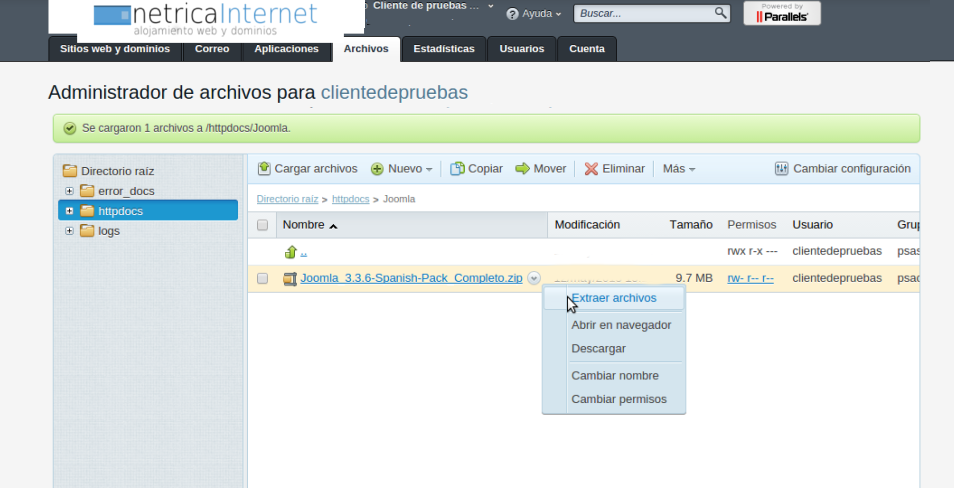Choose Cambiar permisos in context menu
The width and height of the screenshot is (954, 488).
coord(618,399)
